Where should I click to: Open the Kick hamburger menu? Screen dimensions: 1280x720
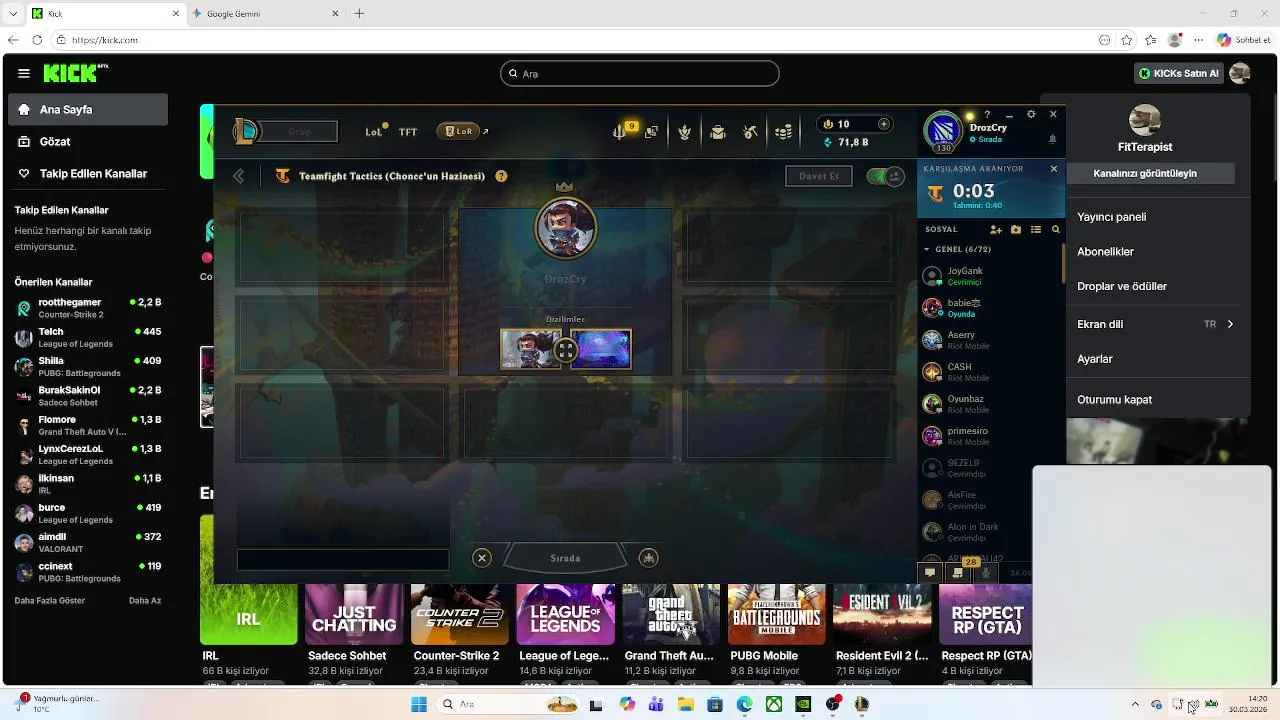tap(23, 73)
